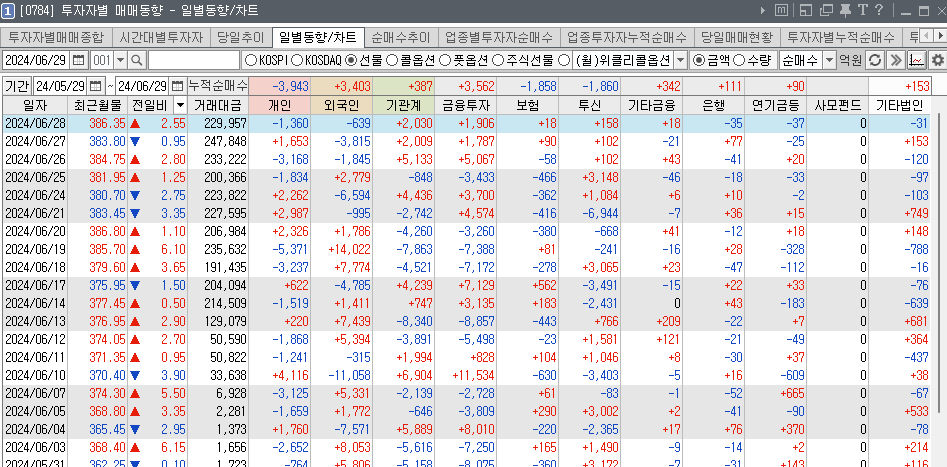Open calendar for period start date 24/05/29
The height and width of the screenshot is (467, 947).
pyautogui.click(x=95, y=86)
